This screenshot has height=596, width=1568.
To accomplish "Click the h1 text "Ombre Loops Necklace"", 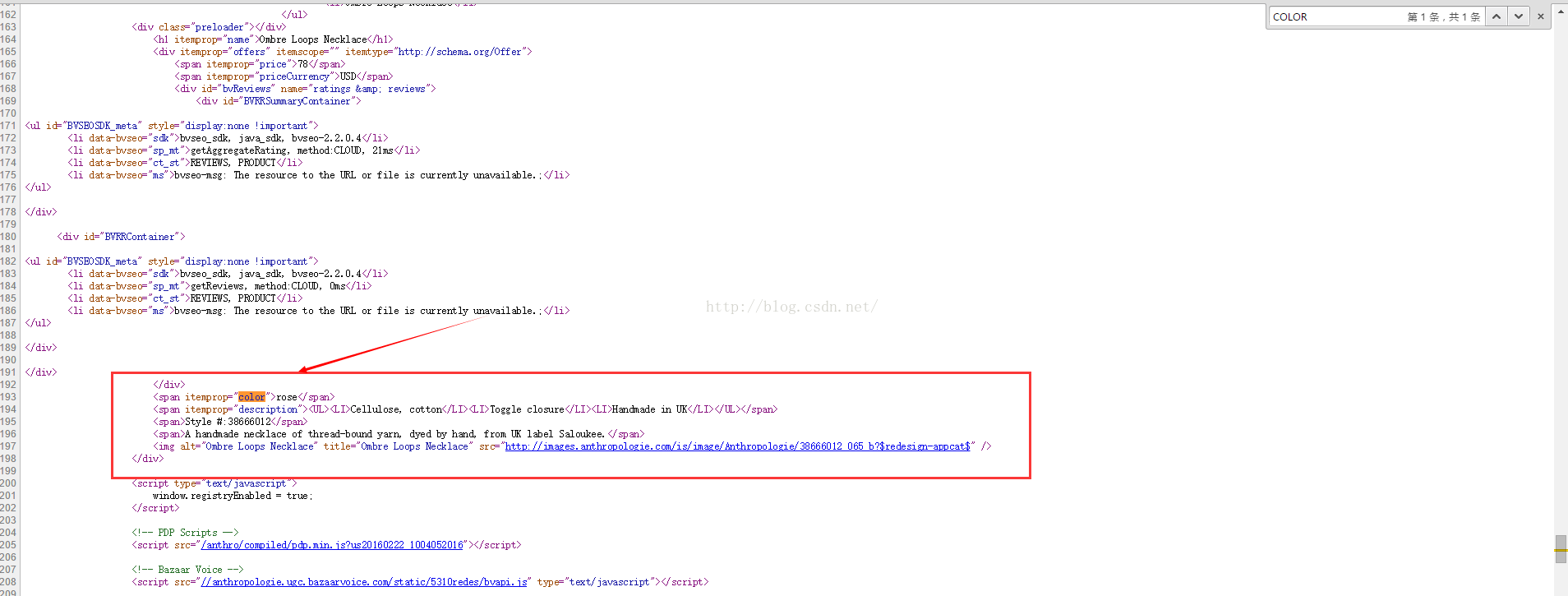I will [313, 39].
